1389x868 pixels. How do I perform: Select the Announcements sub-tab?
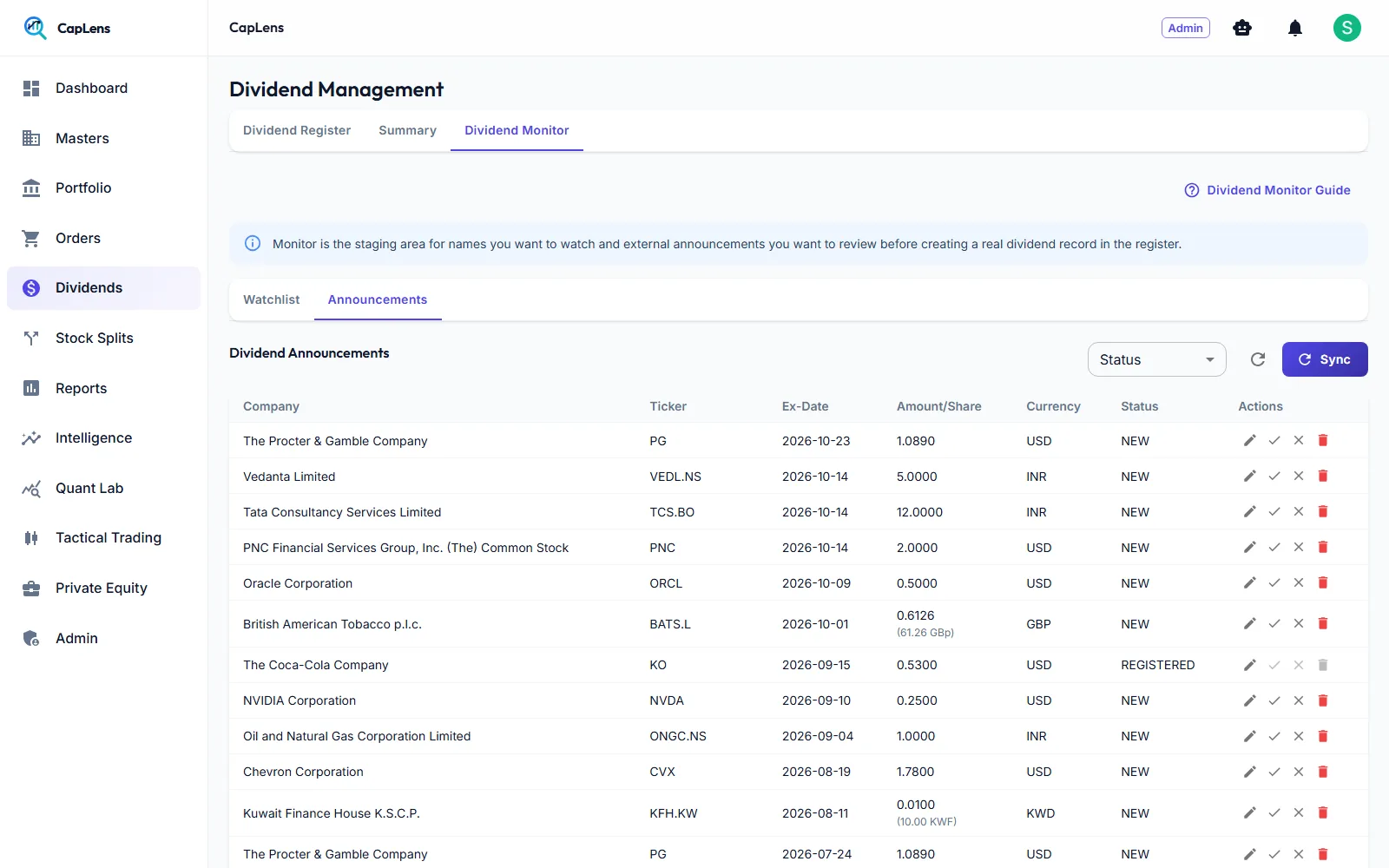coord(378,299)
